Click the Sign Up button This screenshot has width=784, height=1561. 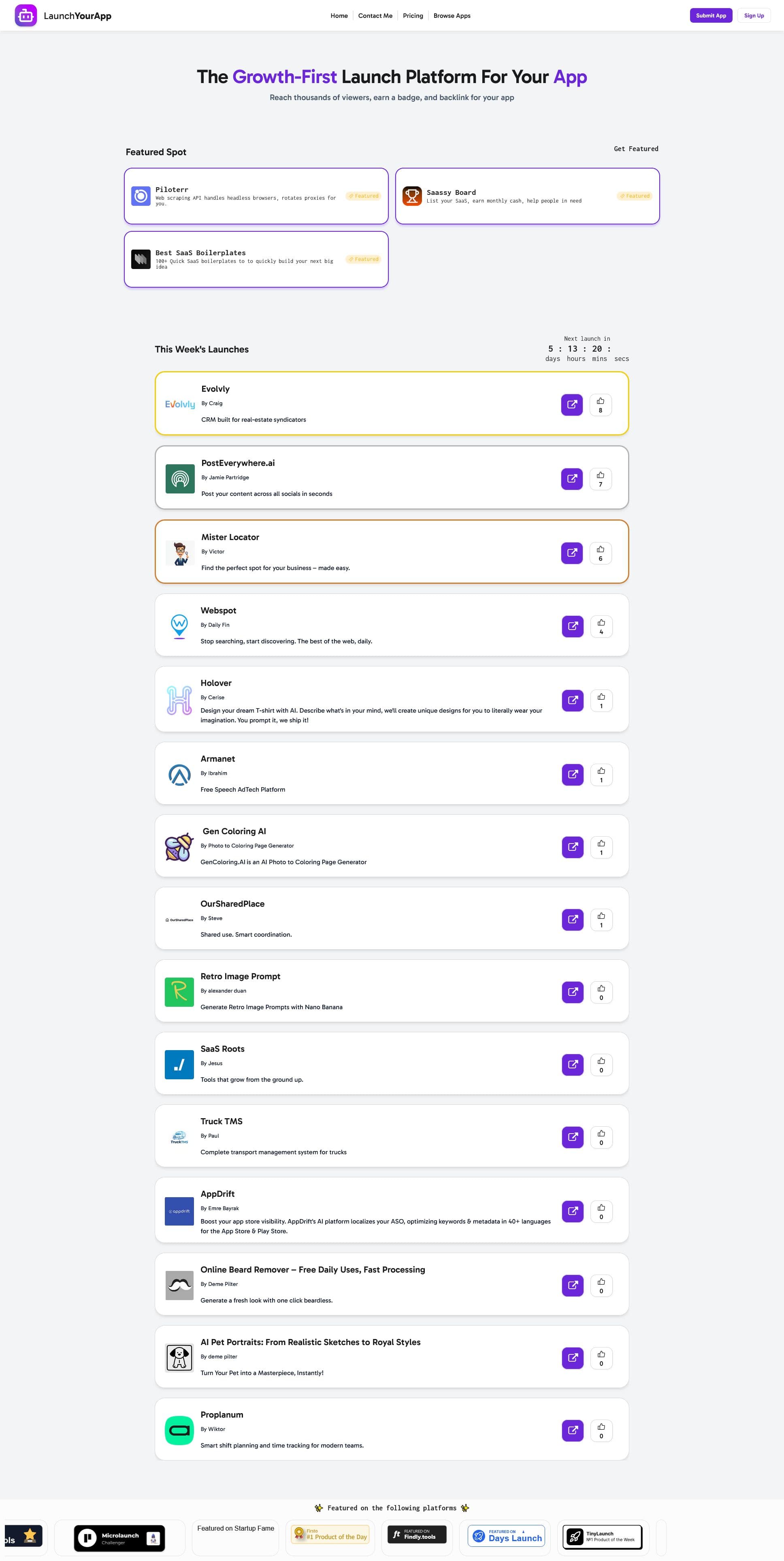click(754, 15)
